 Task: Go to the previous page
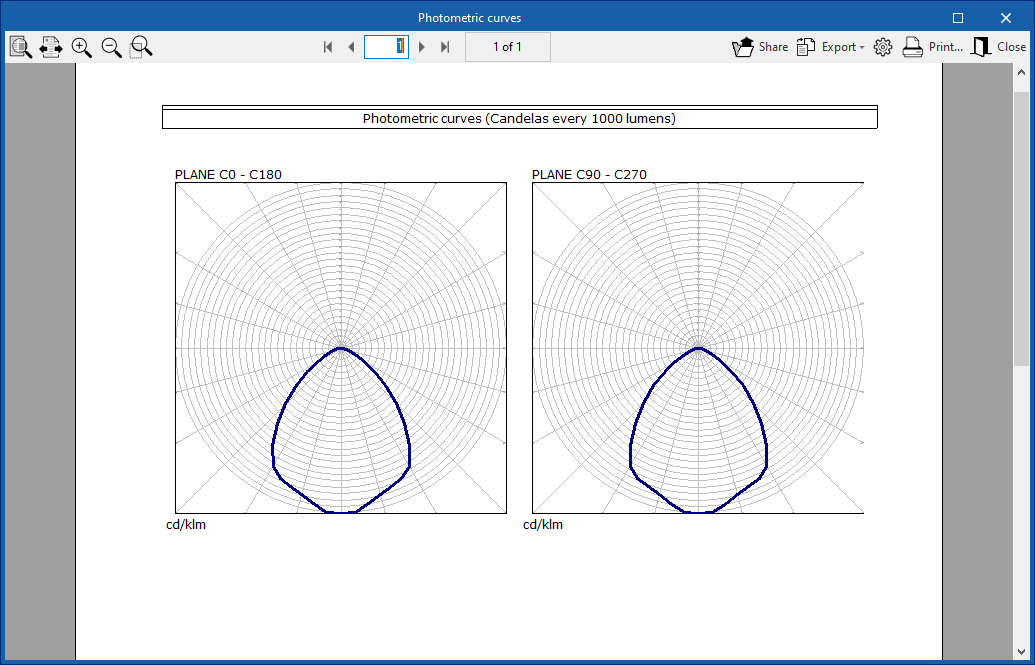tap(351, 47)
